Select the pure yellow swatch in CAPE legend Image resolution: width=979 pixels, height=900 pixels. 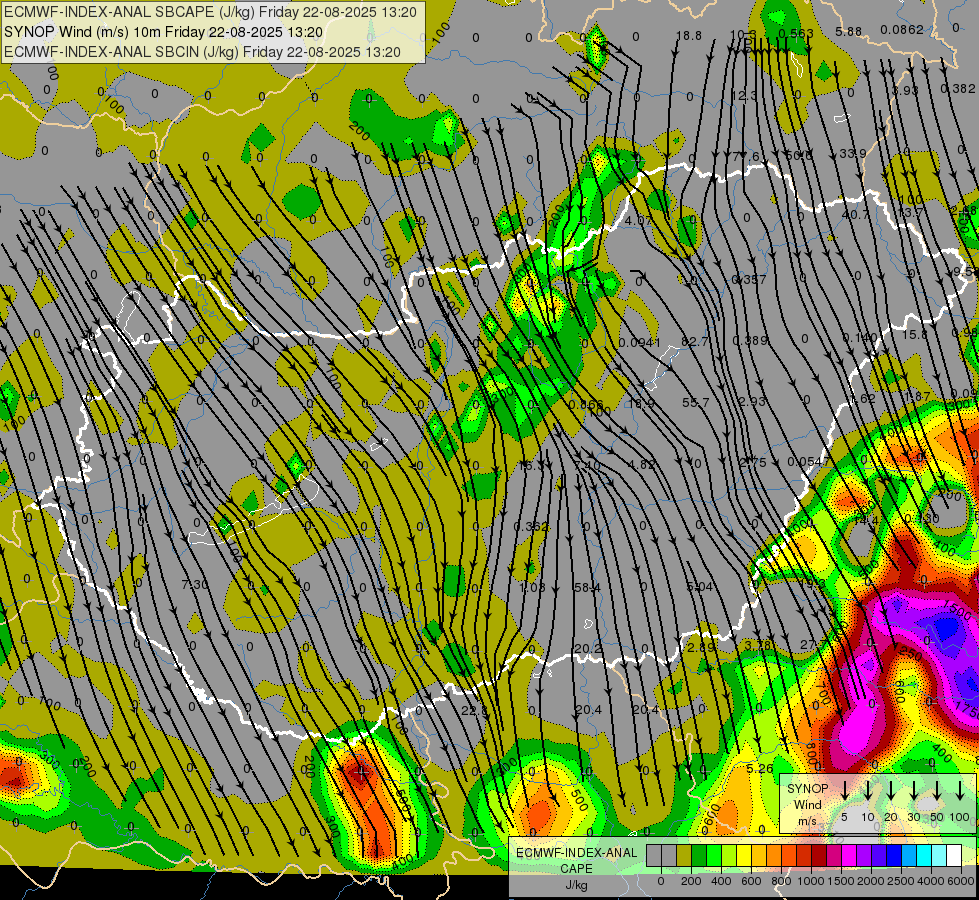point(744,856)
